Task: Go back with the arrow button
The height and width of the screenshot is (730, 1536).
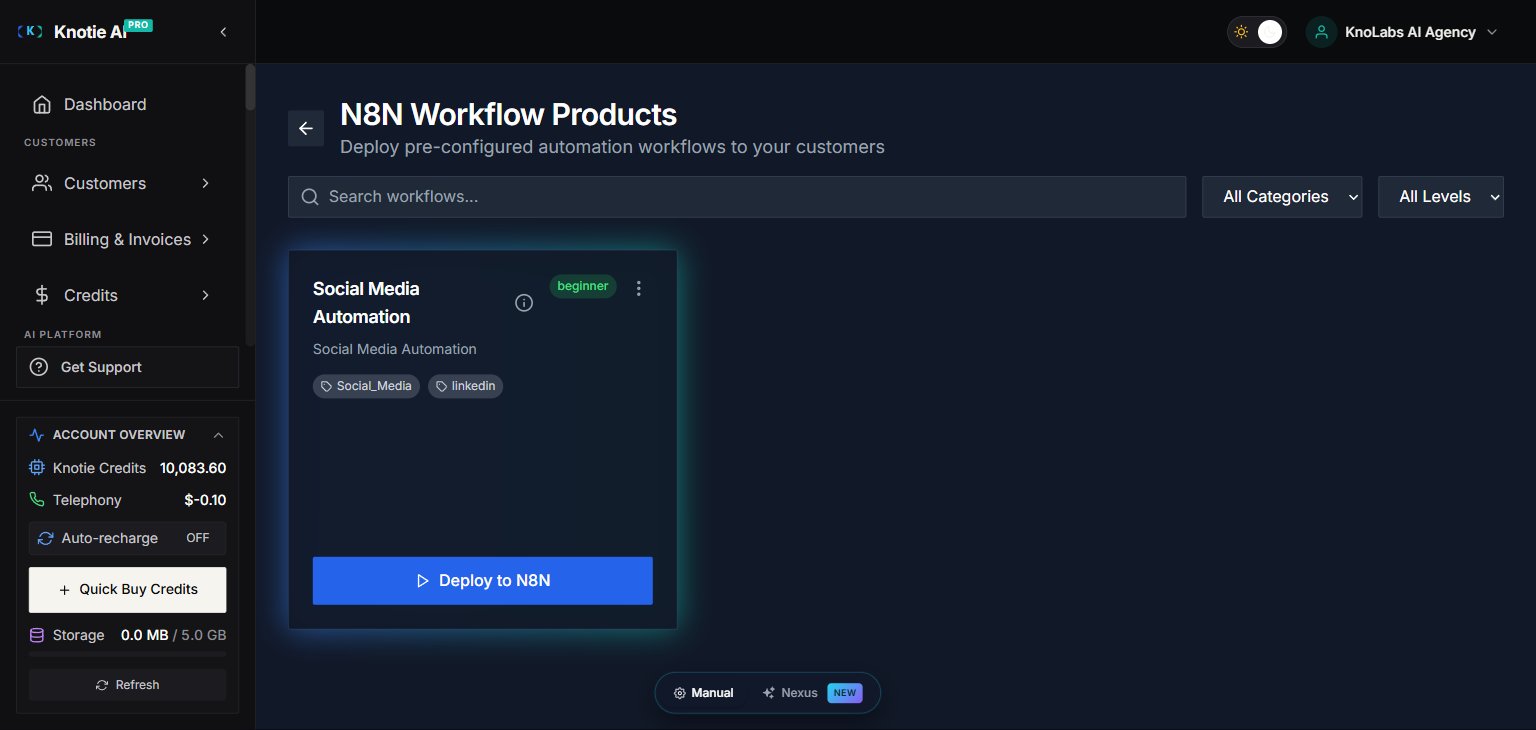Action: pyautogui.click(x=306, y=128)
